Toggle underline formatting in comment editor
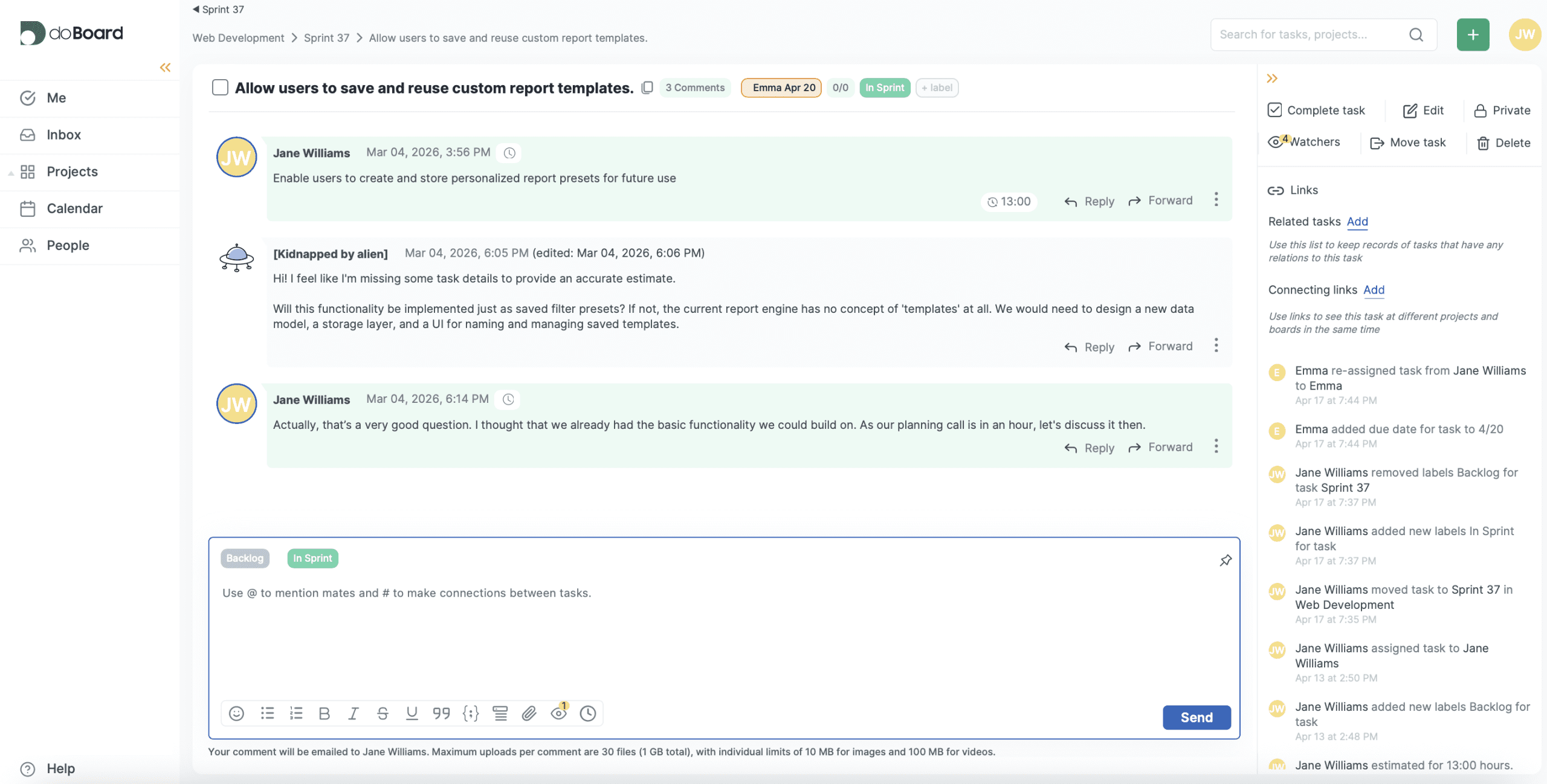Screen dimensions: 1547x784 pos(412,713)
